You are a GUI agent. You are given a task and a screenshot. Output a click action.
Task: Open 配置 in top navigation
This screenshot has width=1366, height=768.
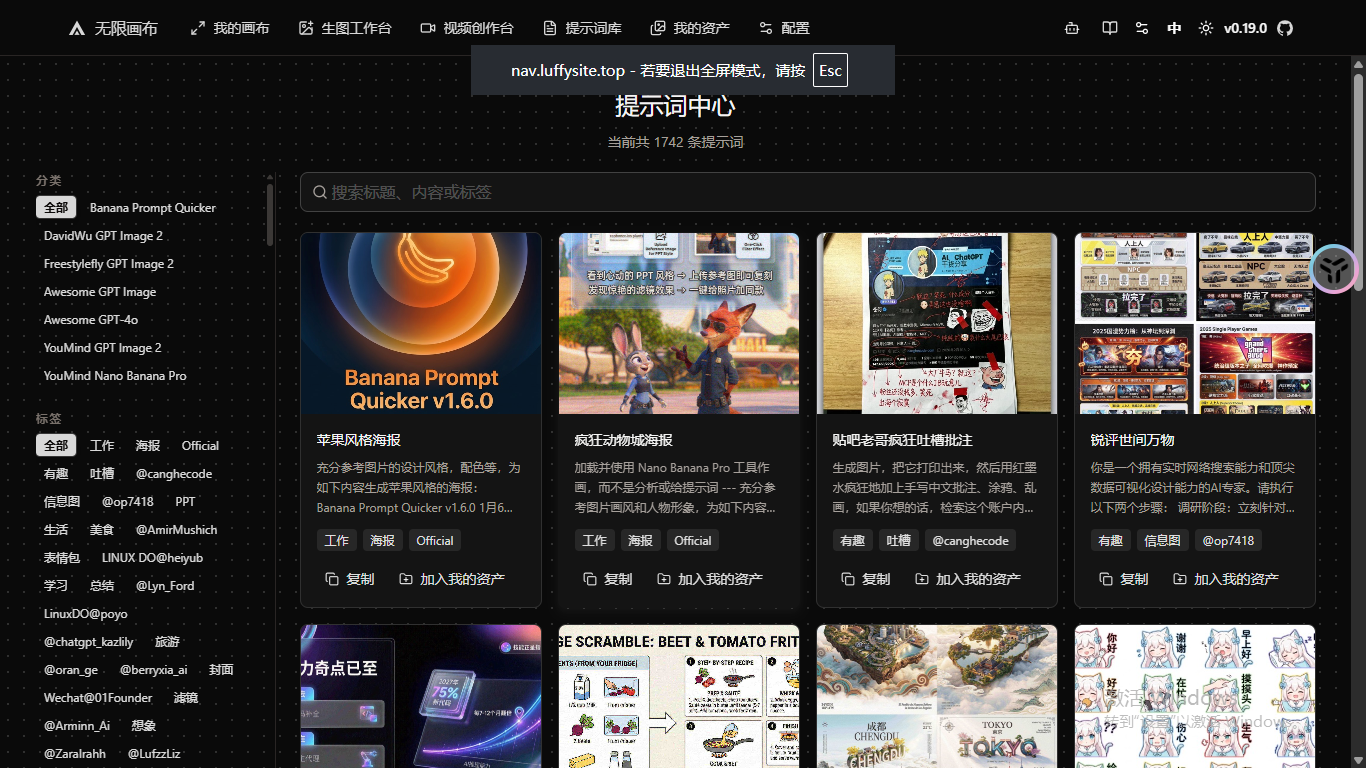(x=784, y=28)
